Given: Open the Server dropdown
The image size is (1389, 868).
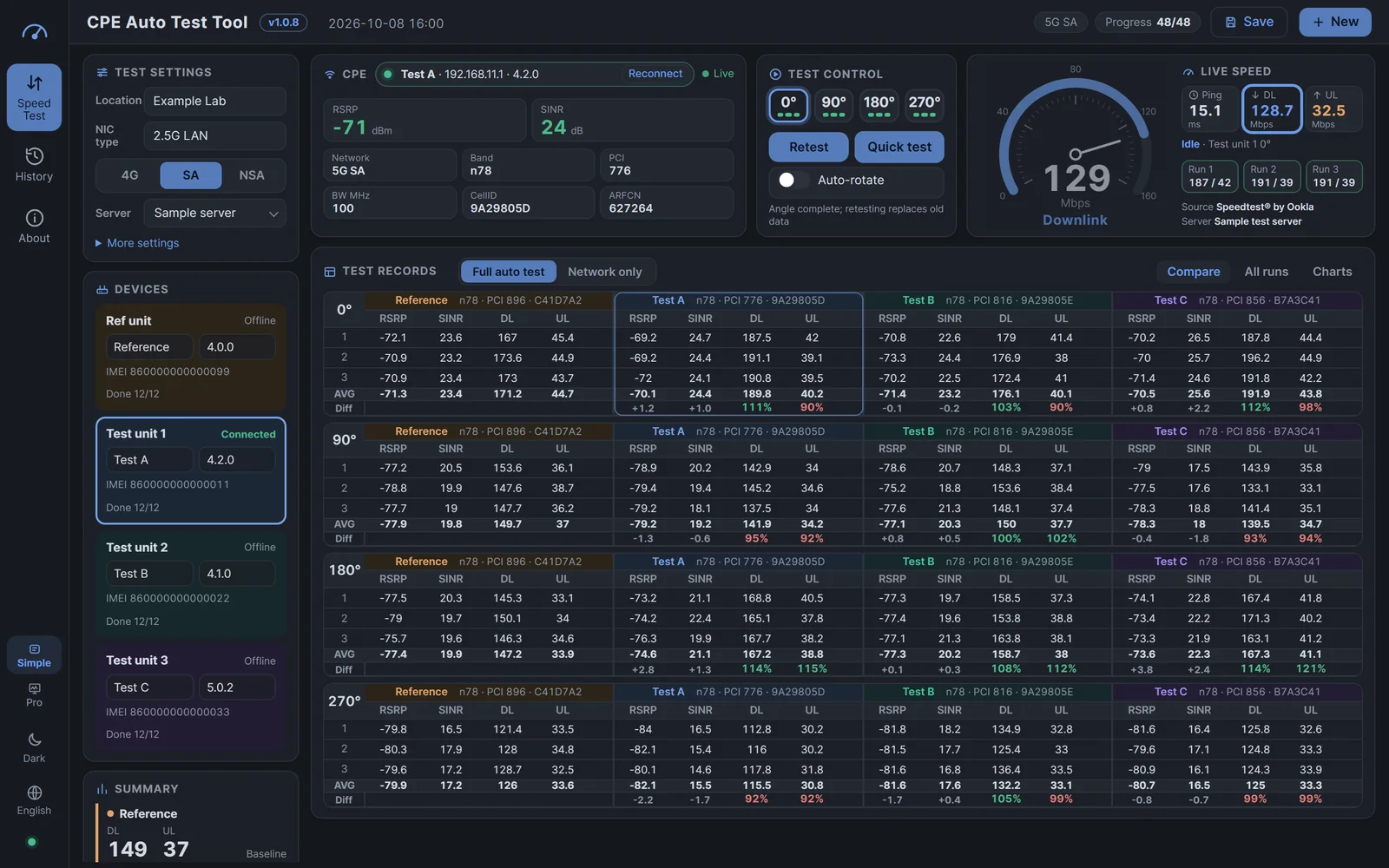Looking at the screenshot, I should (x=215, y=213).
